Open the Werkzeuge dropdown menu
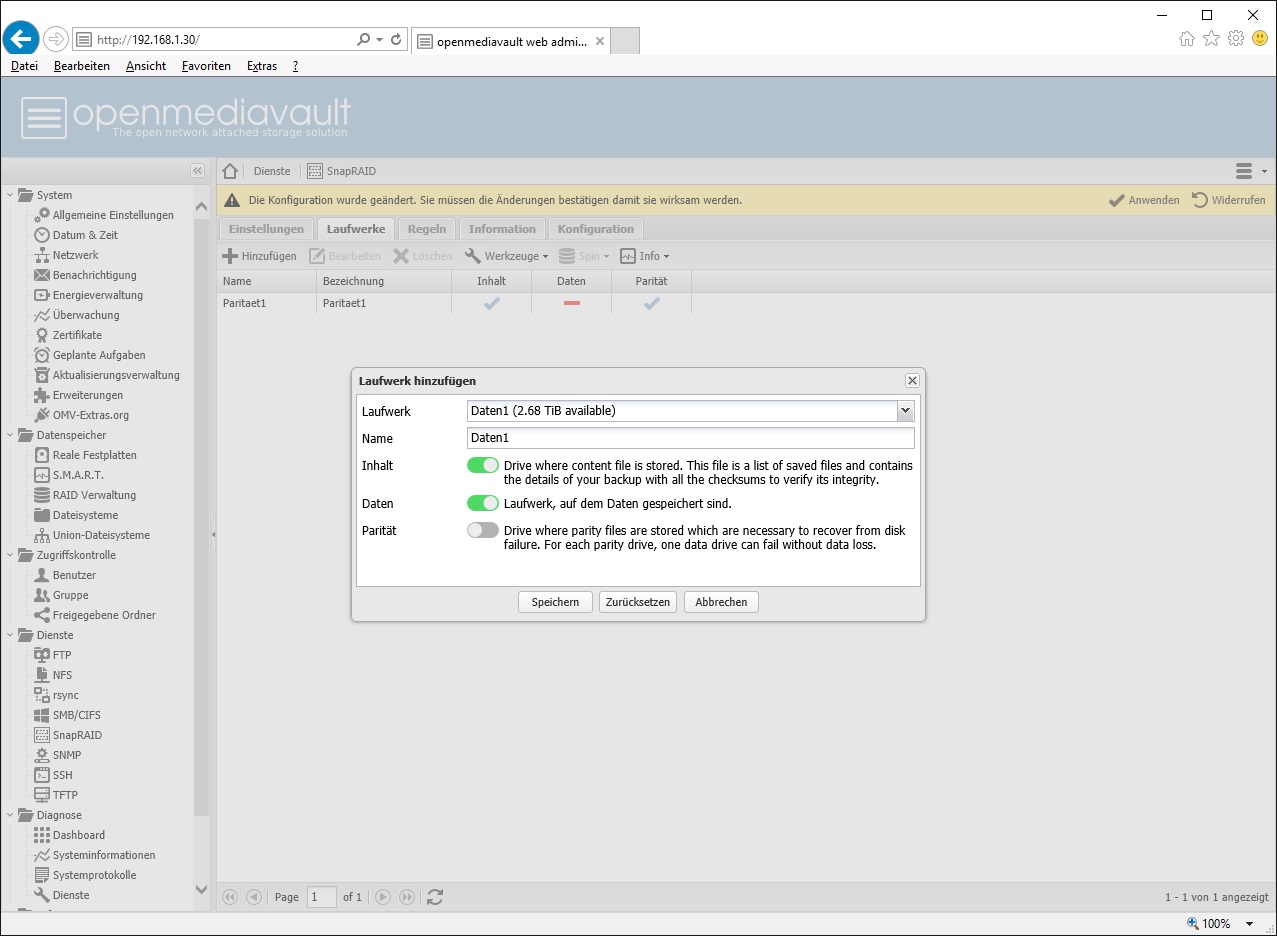The image size is (1277, 936). [507, 256]
